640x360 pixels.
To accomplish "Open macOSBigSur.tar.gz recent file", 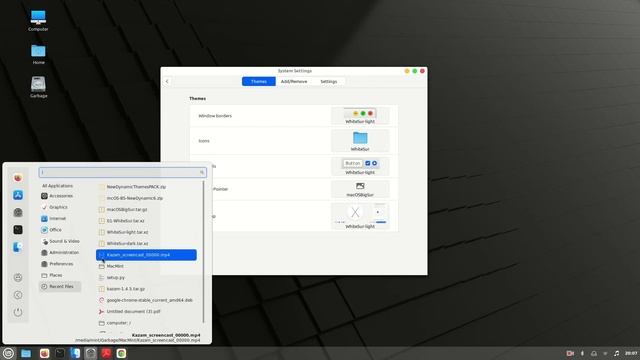I will tap(146, 209).
